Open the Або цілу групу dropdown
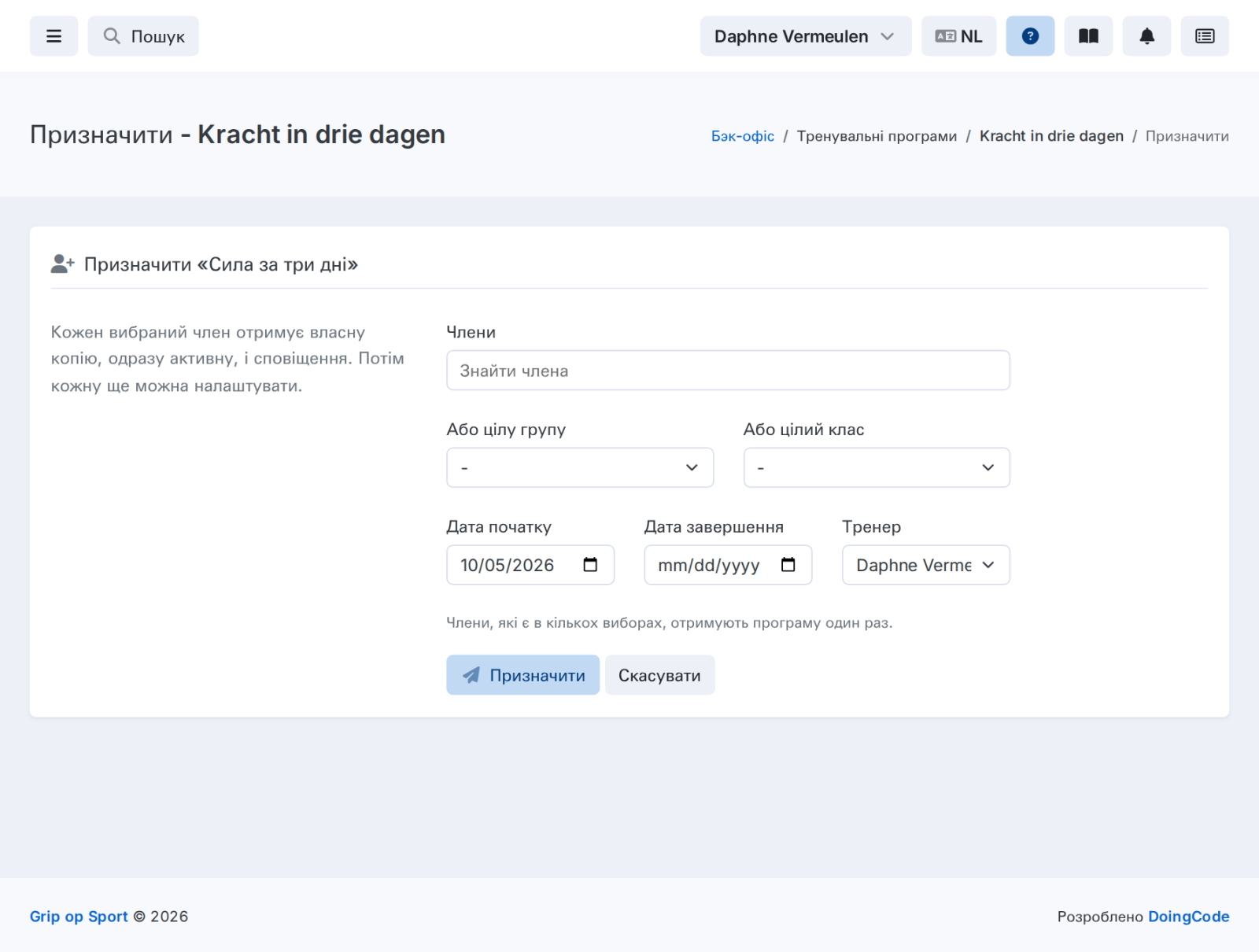This screenshot has height=952, width=1259. click(580, 467)
